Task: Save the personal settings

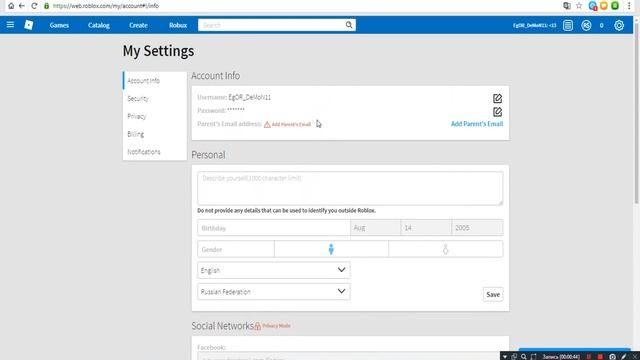Action: [493, 294]
